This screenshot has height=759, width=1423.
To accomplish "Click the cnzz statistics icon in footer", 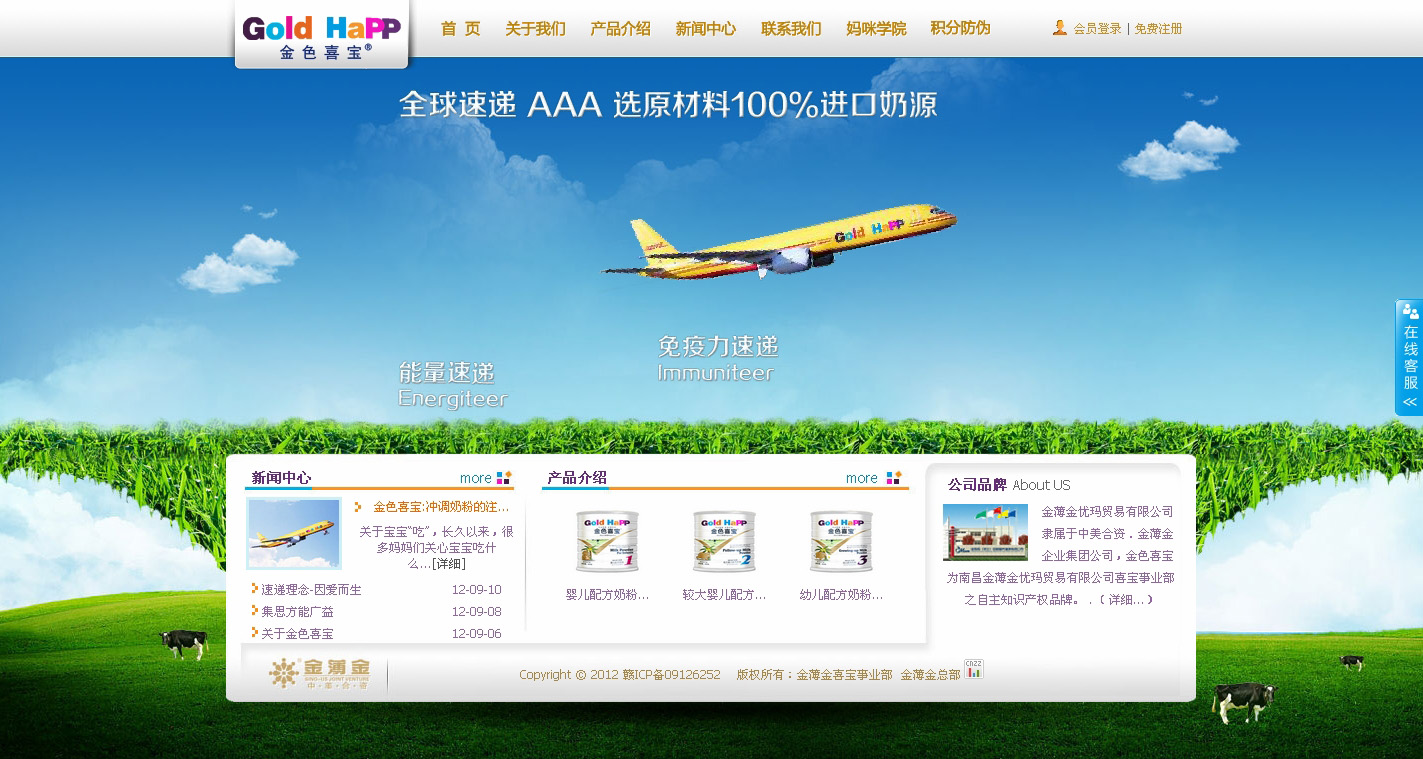I will (x=973, y=669).
